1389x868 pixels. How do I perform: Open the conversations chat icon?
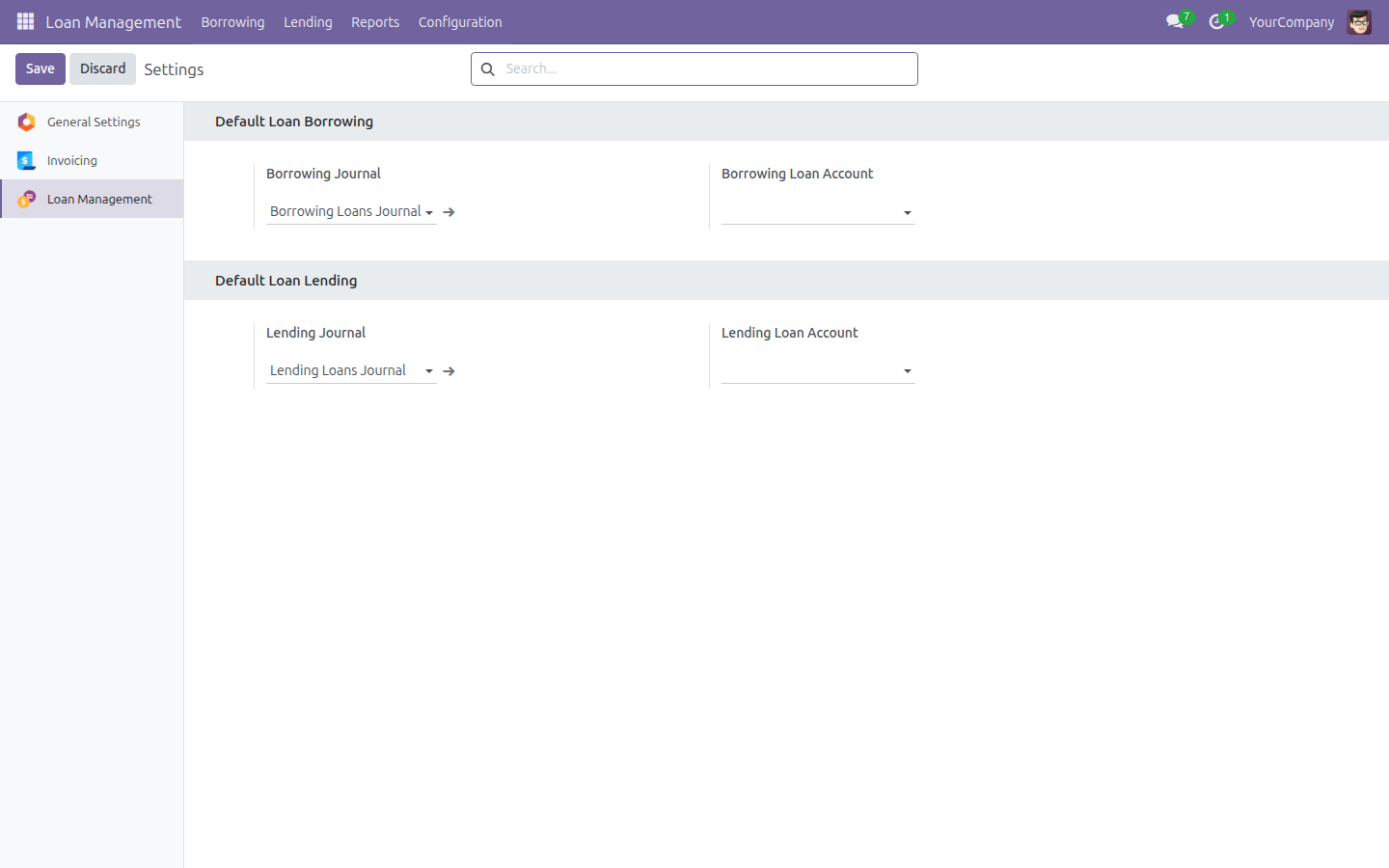coord(1175,21)
